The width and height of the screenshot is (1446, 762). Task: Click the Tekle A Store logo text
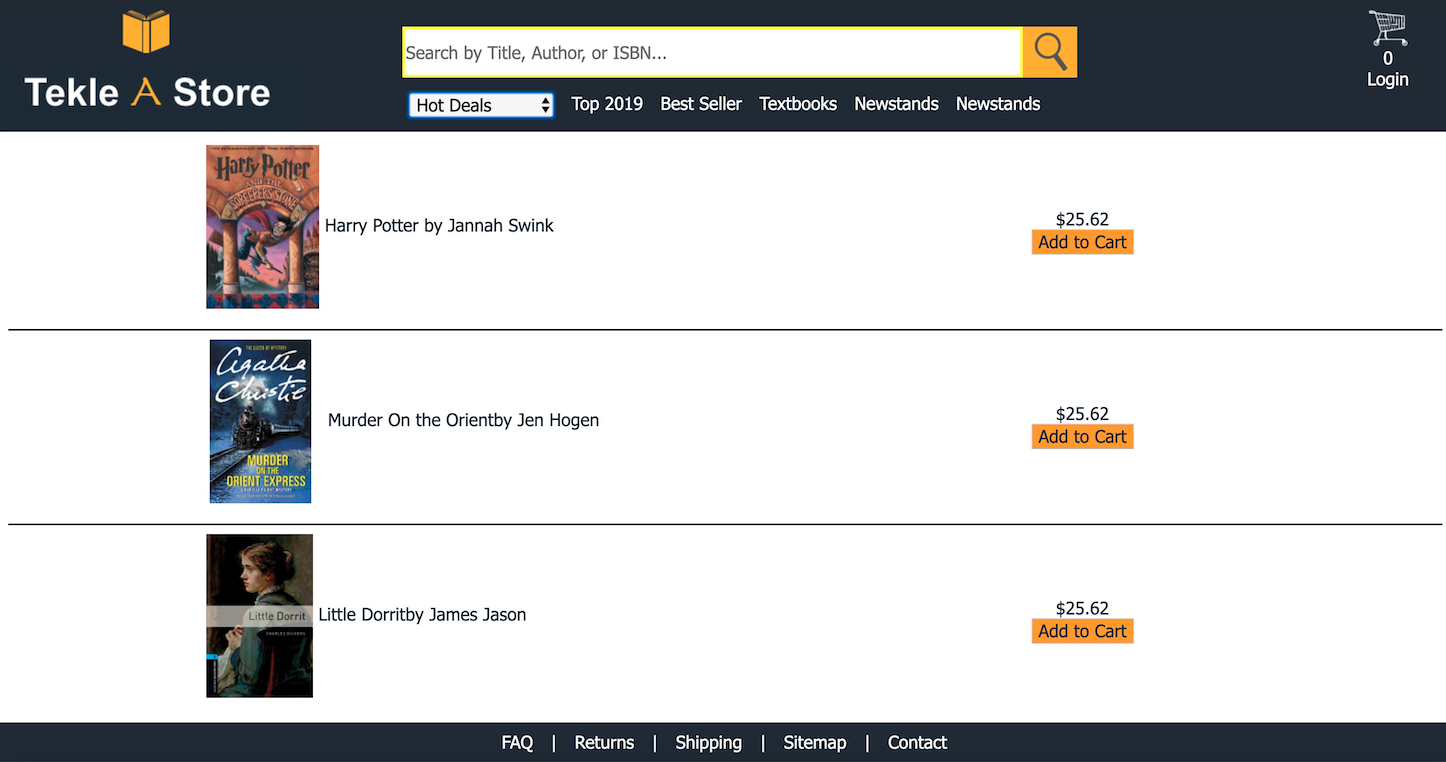coord(147,92)
